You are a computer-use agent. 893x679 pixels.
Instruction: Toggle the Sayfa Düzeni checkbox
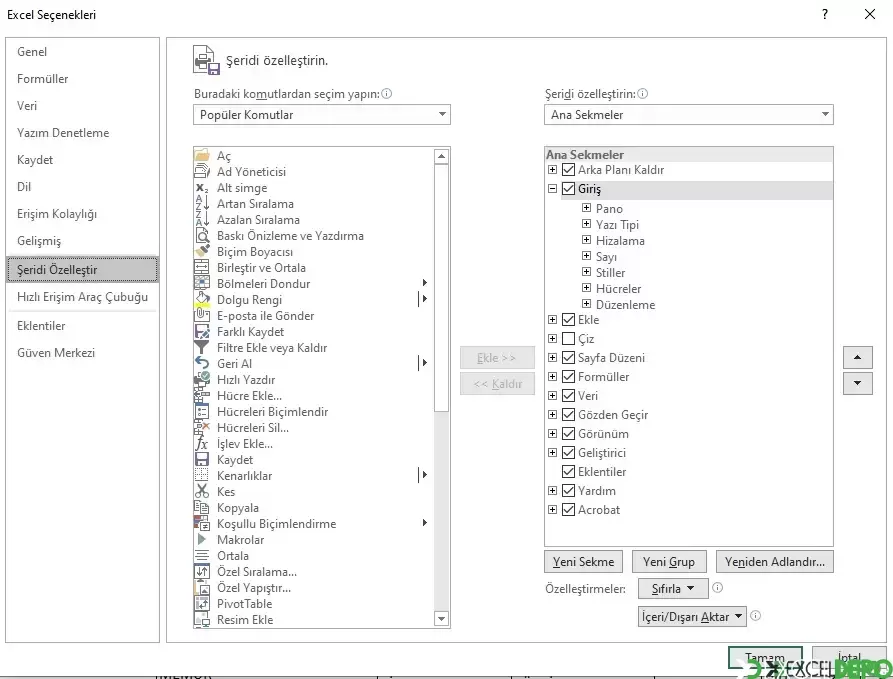[x=568, y=357]
